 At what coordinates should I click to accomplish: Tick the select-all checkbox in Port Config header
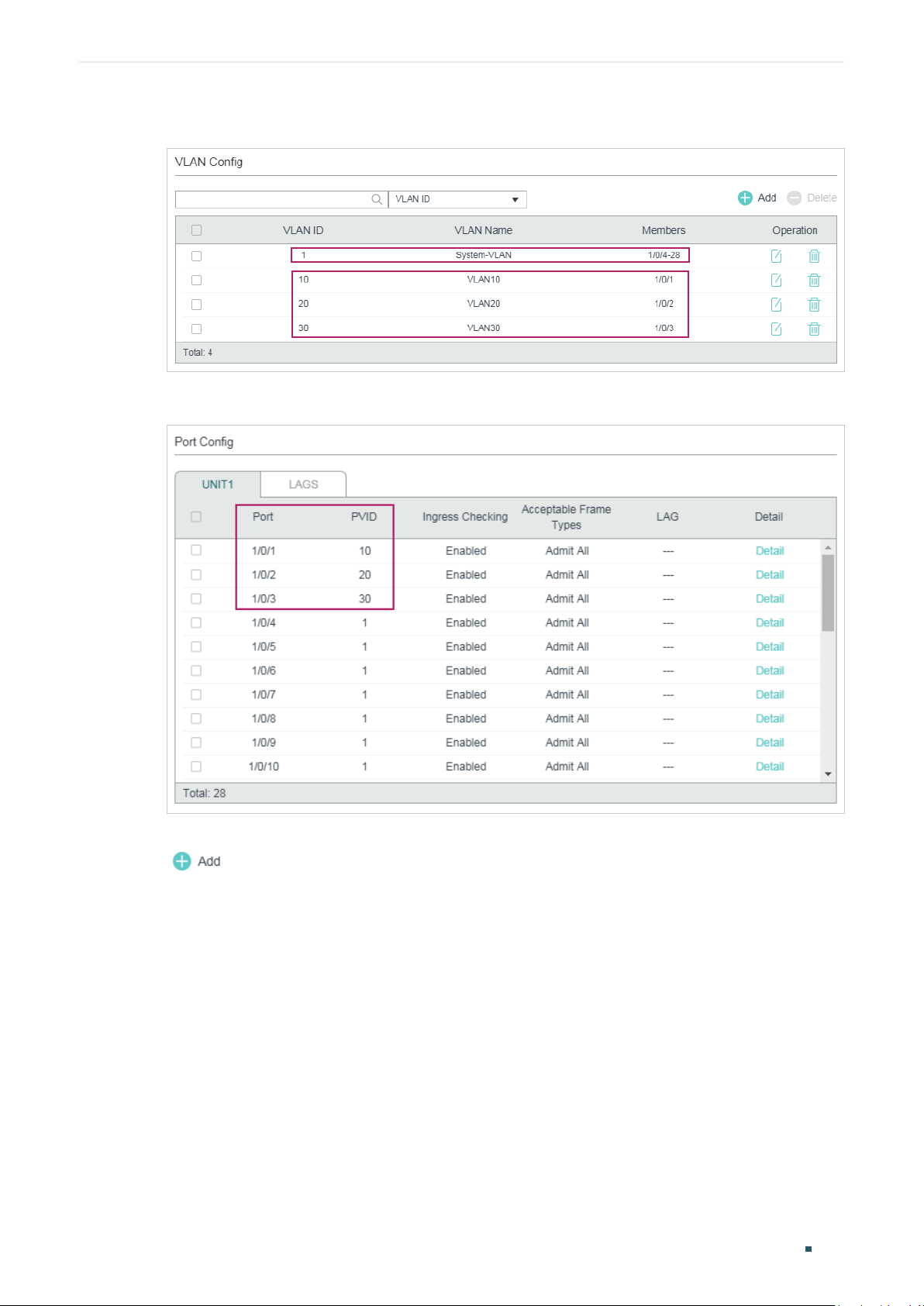coord(196,517)
